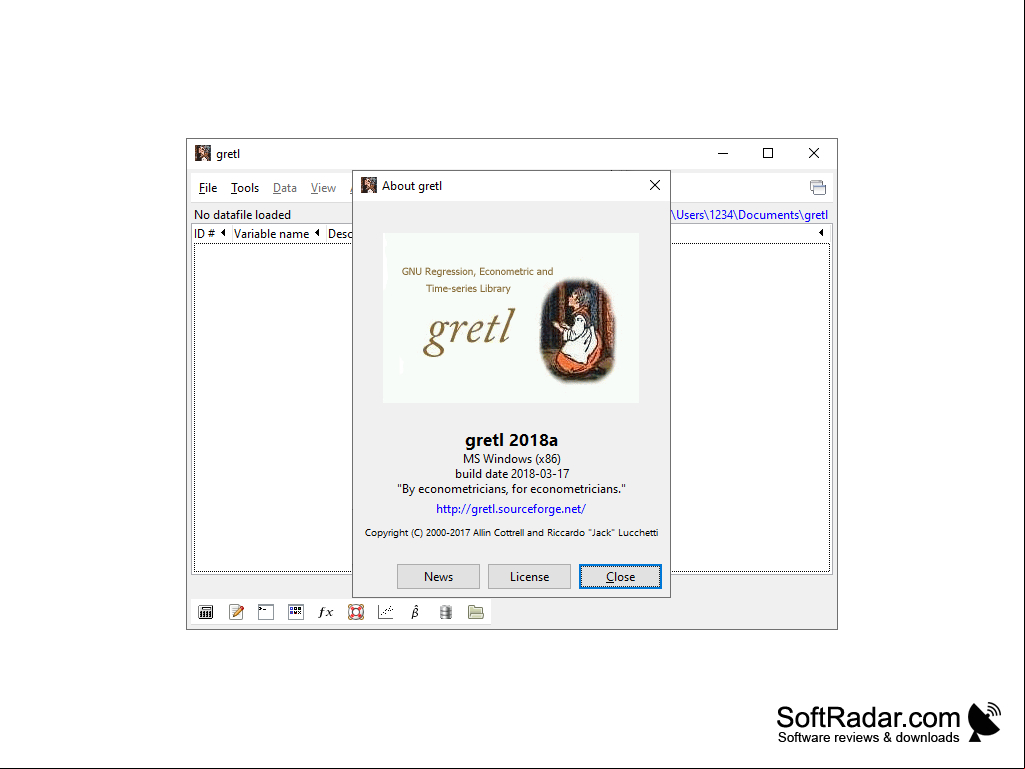1025x769 pixels.
Task: Click the Documents\gretl working directory link
Action: click(750, 214)
